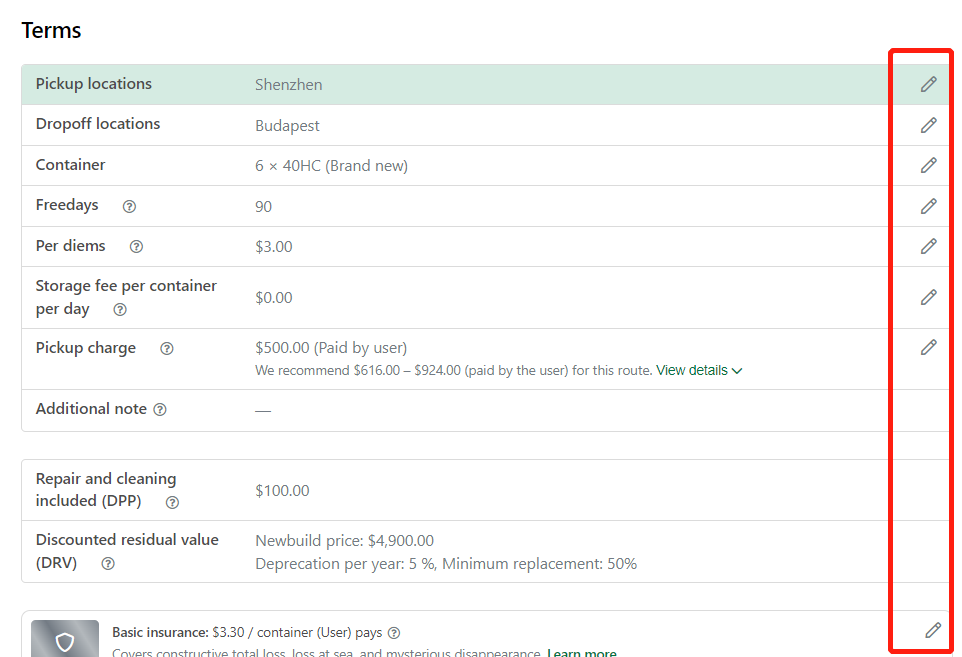Screen dimensions: 962x657
Task: Click the Additional note help icon
Action: tap(160, 409)
